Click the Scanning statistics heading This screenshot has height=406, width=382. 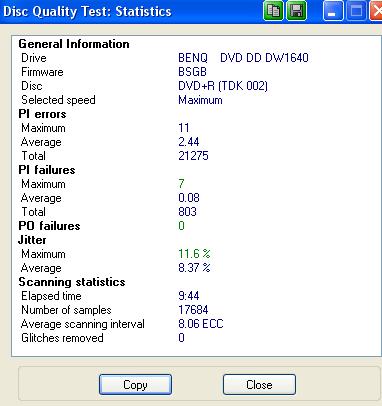pyautogui.click(x=72, y=282)
